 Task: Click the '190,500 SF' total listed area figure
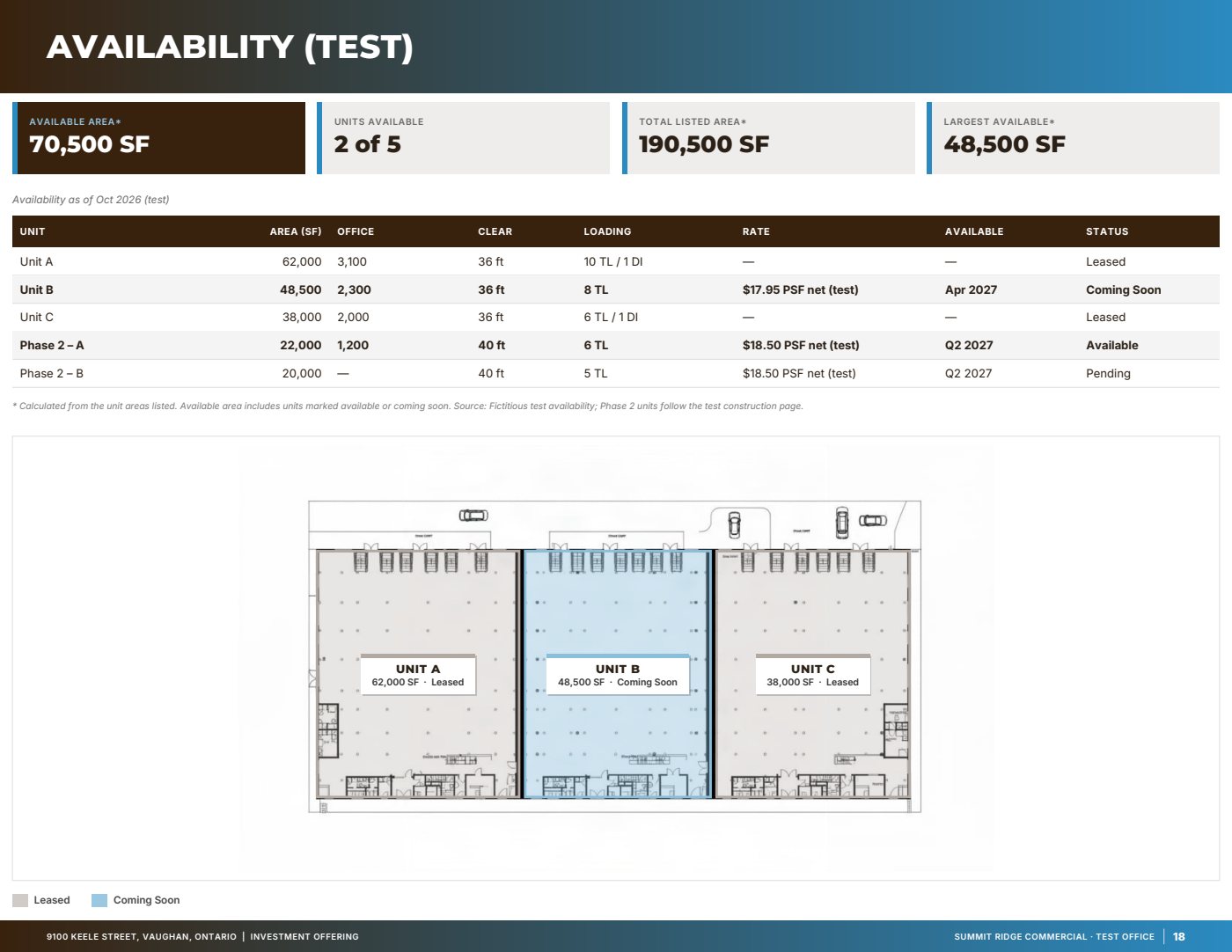[x=704, y=144]
